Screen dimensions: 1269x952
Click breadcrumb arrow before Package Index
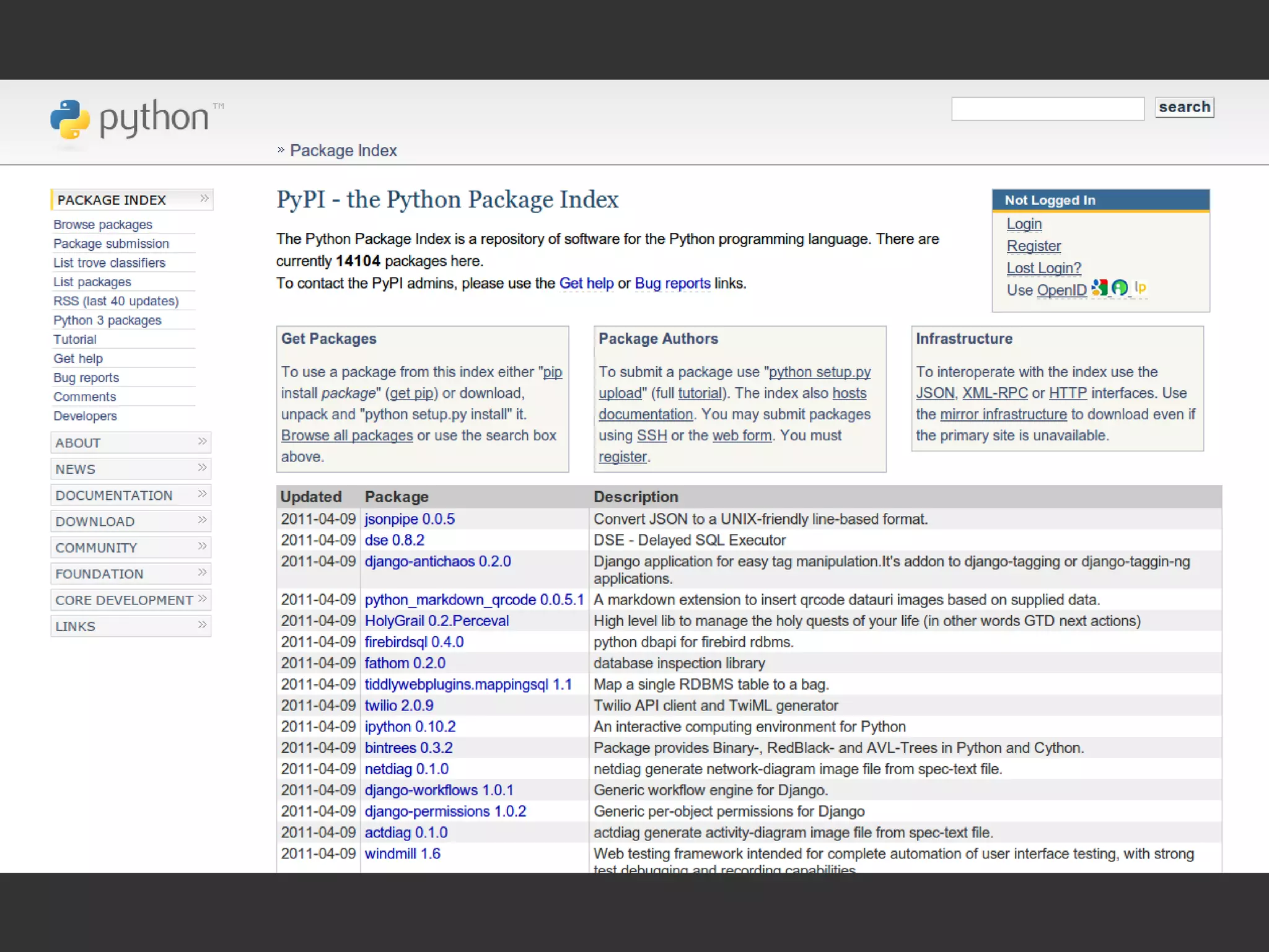[281, 150]
